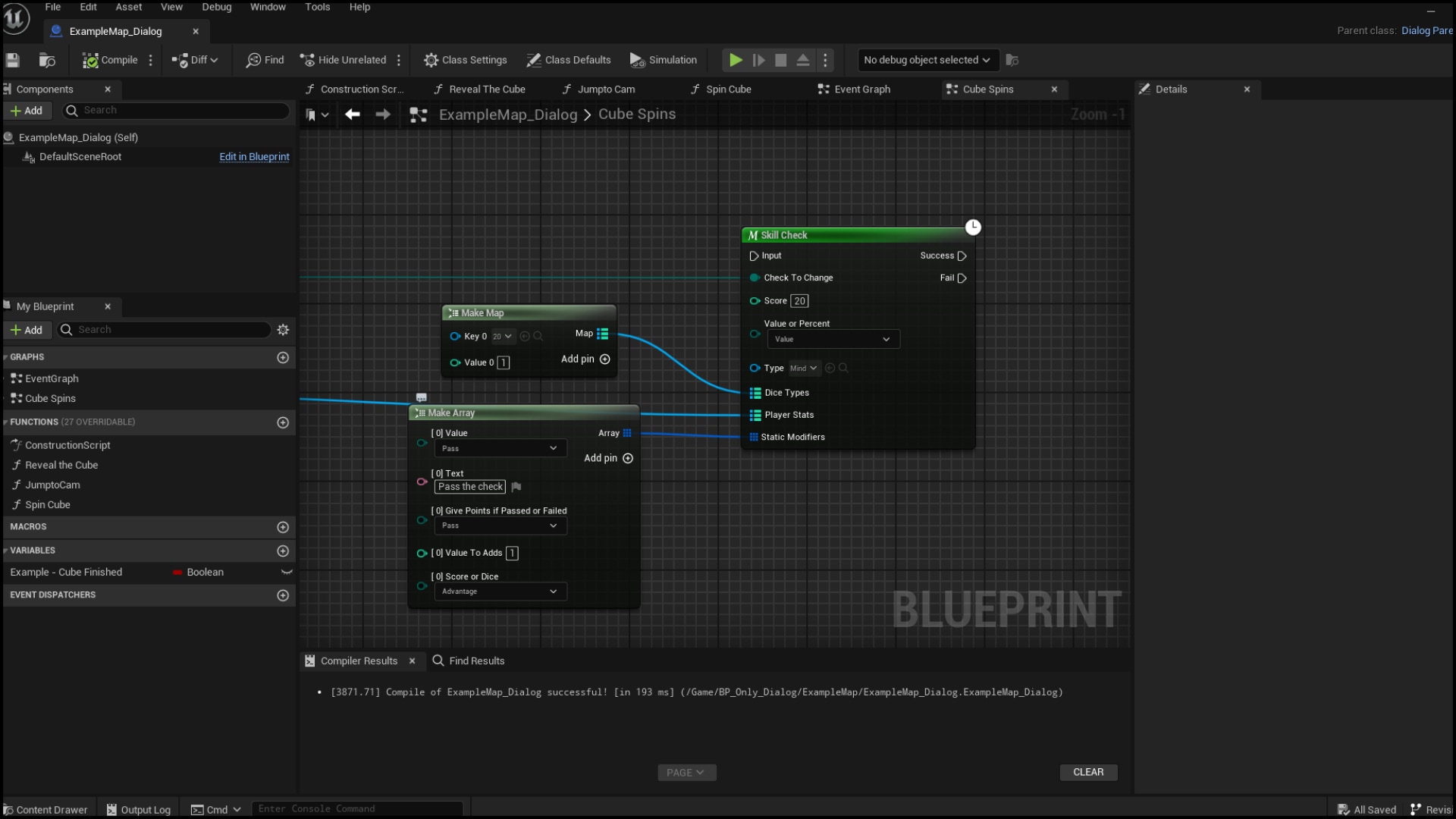Image resolution: width=1456 pixels, height=819 pixels.
Task: Open the Mind type dropdown on Skill Check
Action: click(803, 368)
